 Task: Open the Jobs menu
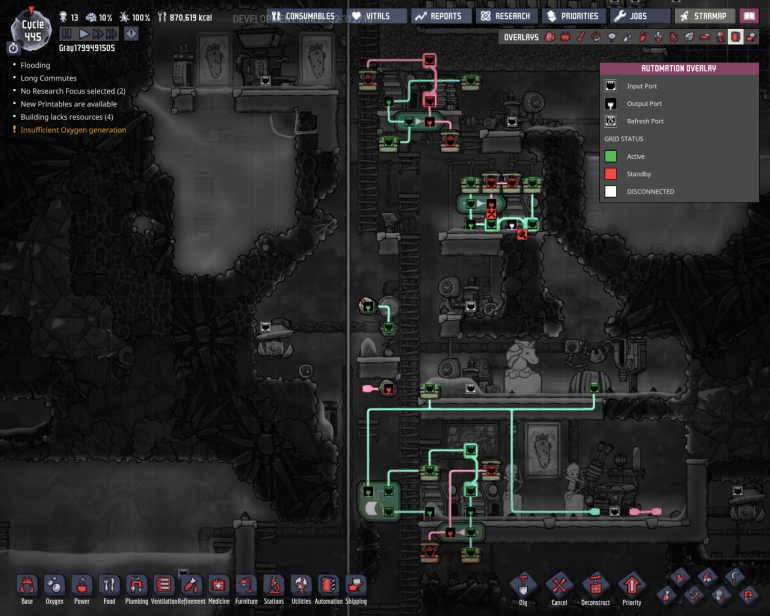639,16
